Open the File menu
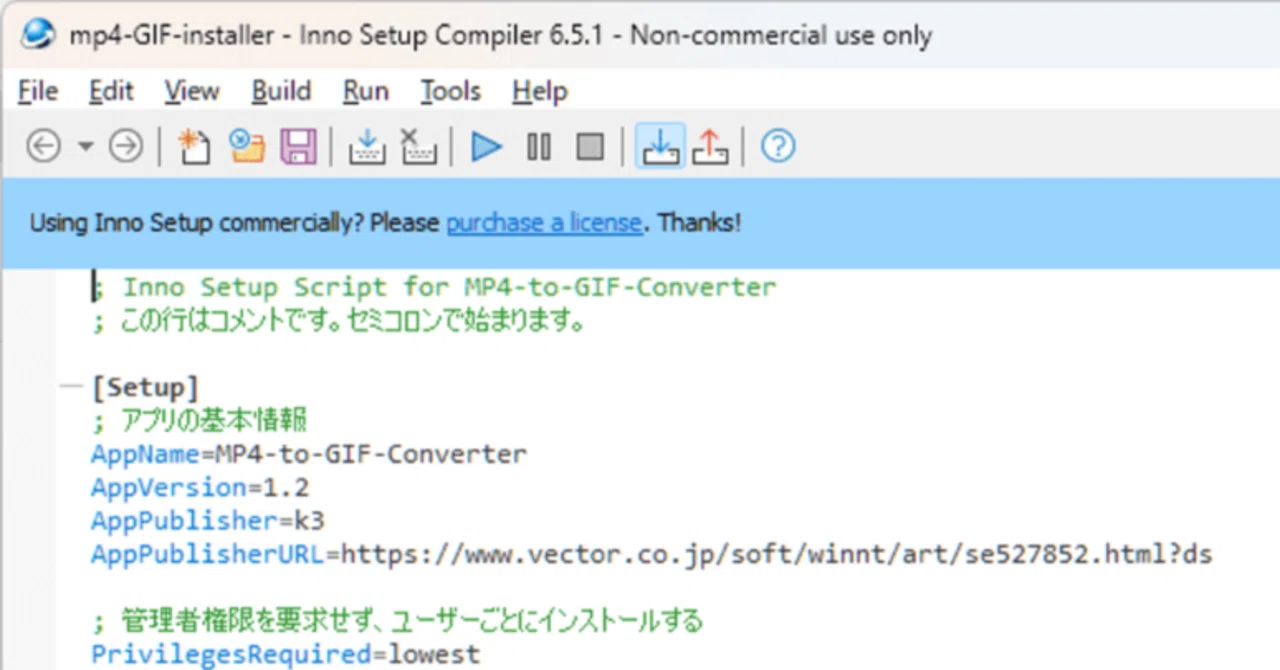Screen dimensions: 1280x670 point(38,91)
